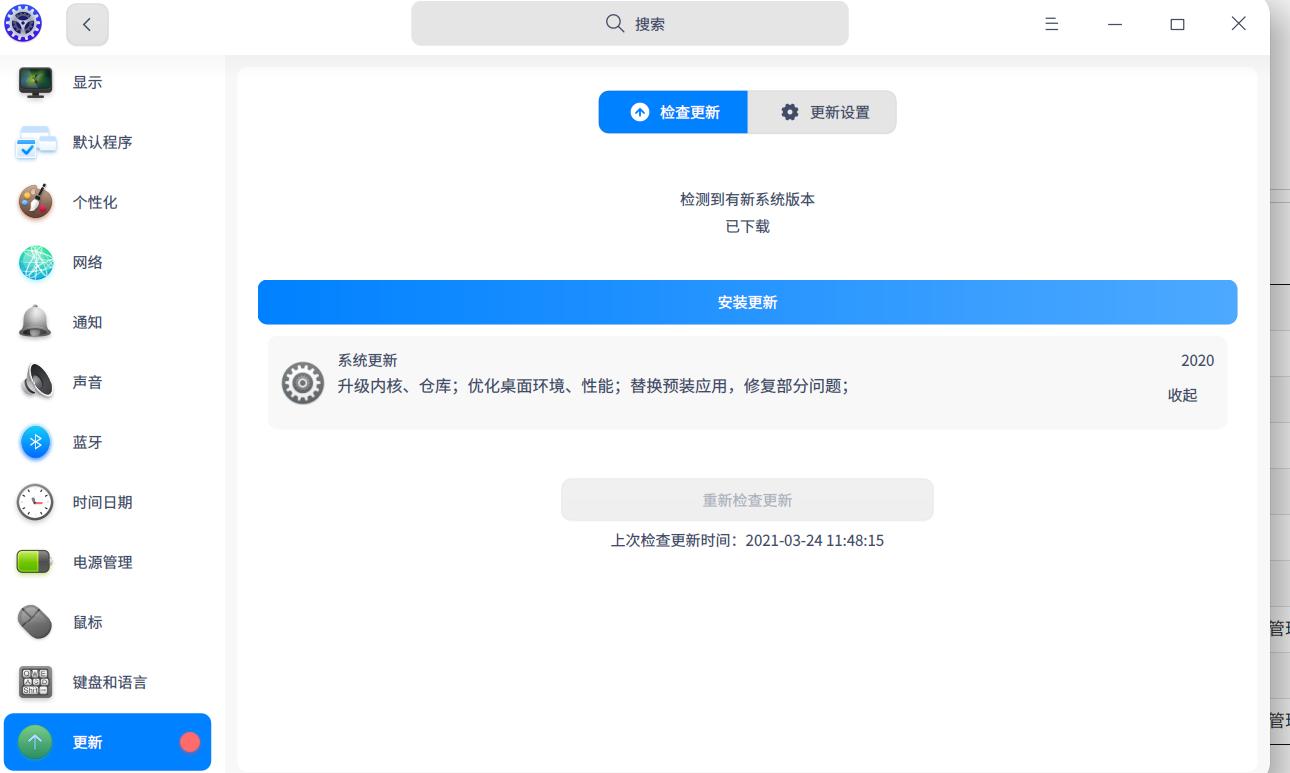Screen dimensions: 1290x773
Task: Select the Personalization palette icon
Action: pos(36,202)
